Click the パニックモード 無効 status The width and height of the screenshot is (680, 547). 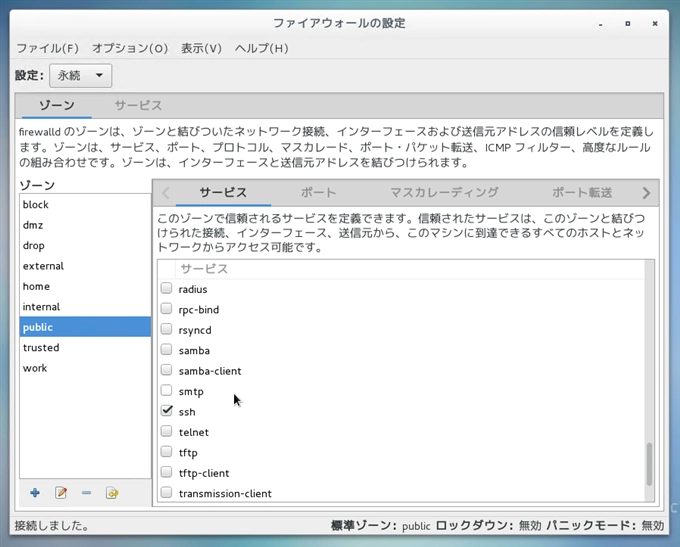pyautogui.click(x=605, y=526)
